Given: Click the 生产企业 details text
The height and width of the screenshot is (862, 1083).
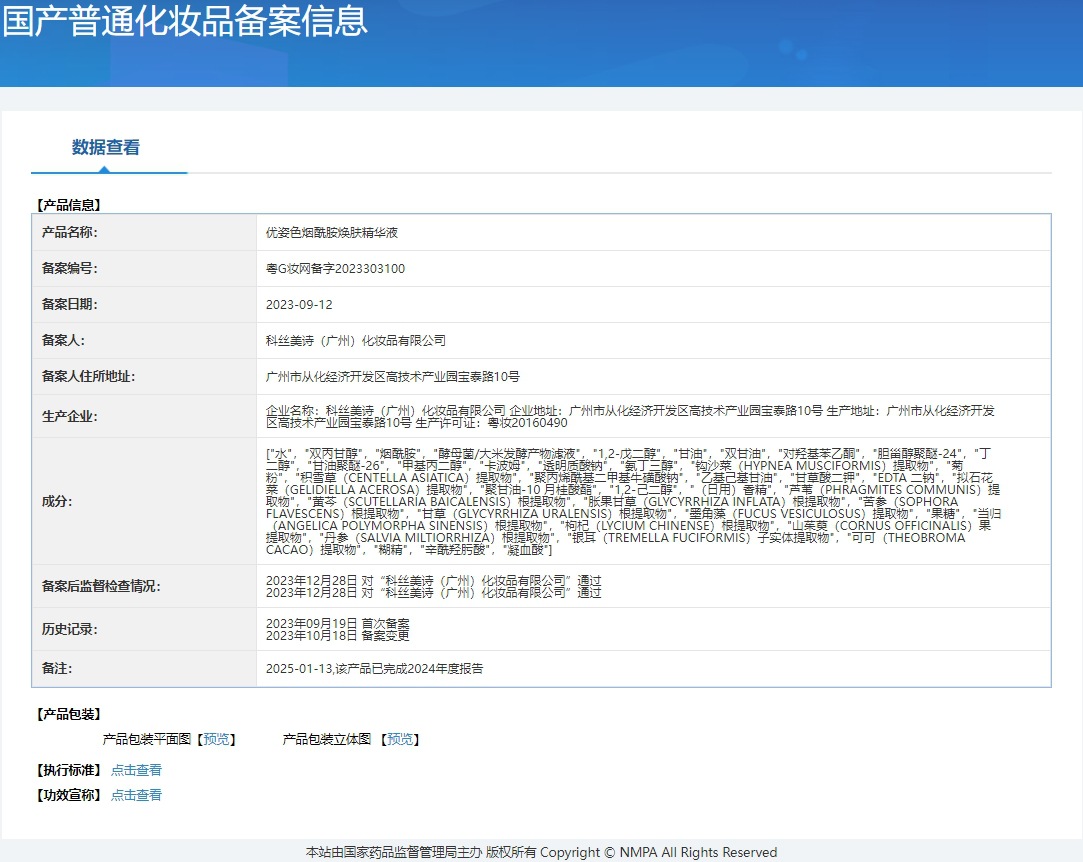Looking at the screenshot, I should tap(630, 416).
